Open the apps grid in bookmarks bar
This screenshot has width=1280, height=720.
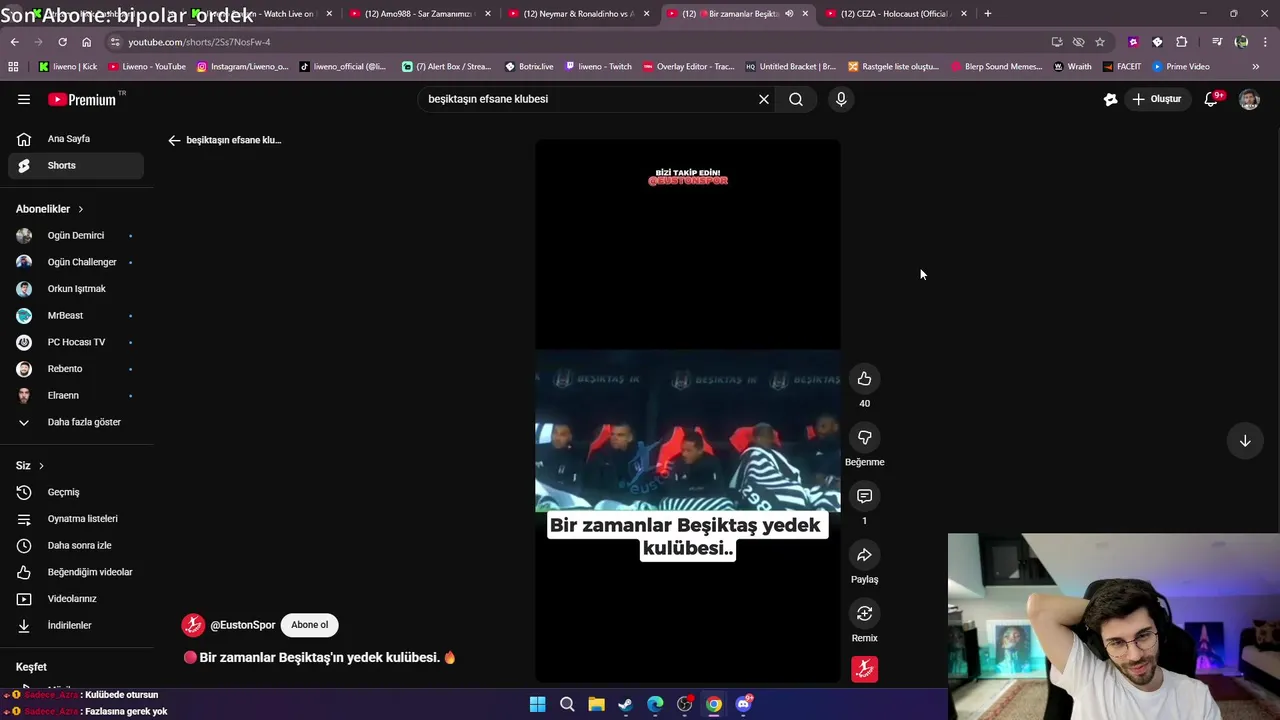(13, 67)
